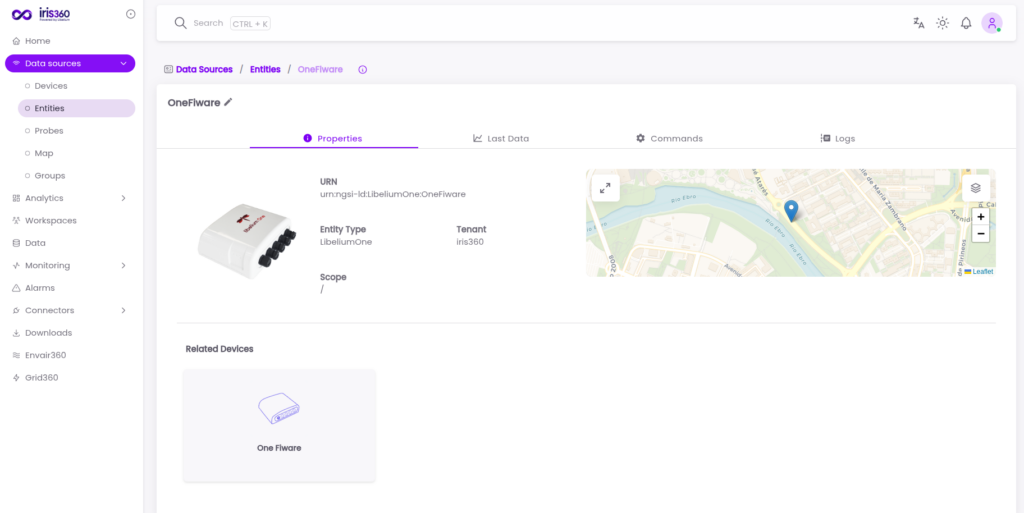
Task: Click the Alarms triangle icon
Action: 16,288
